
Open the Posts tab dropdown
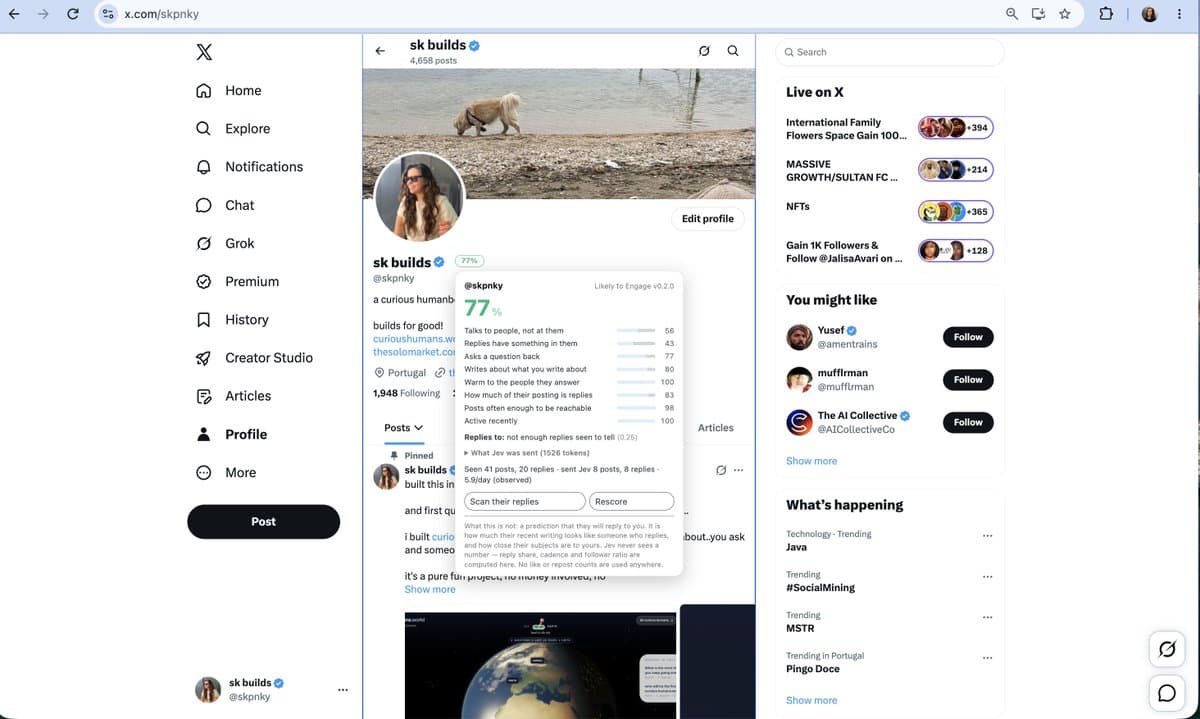(x=404, y=428)
